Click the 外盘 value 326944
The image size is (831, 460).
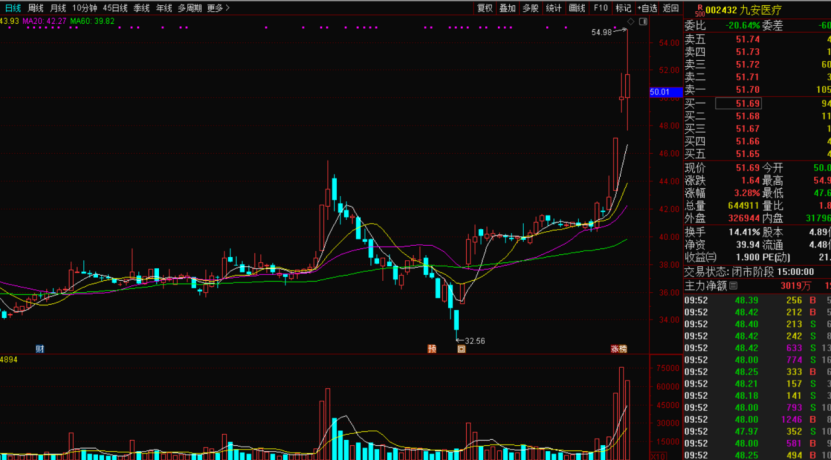click(743, 218)
